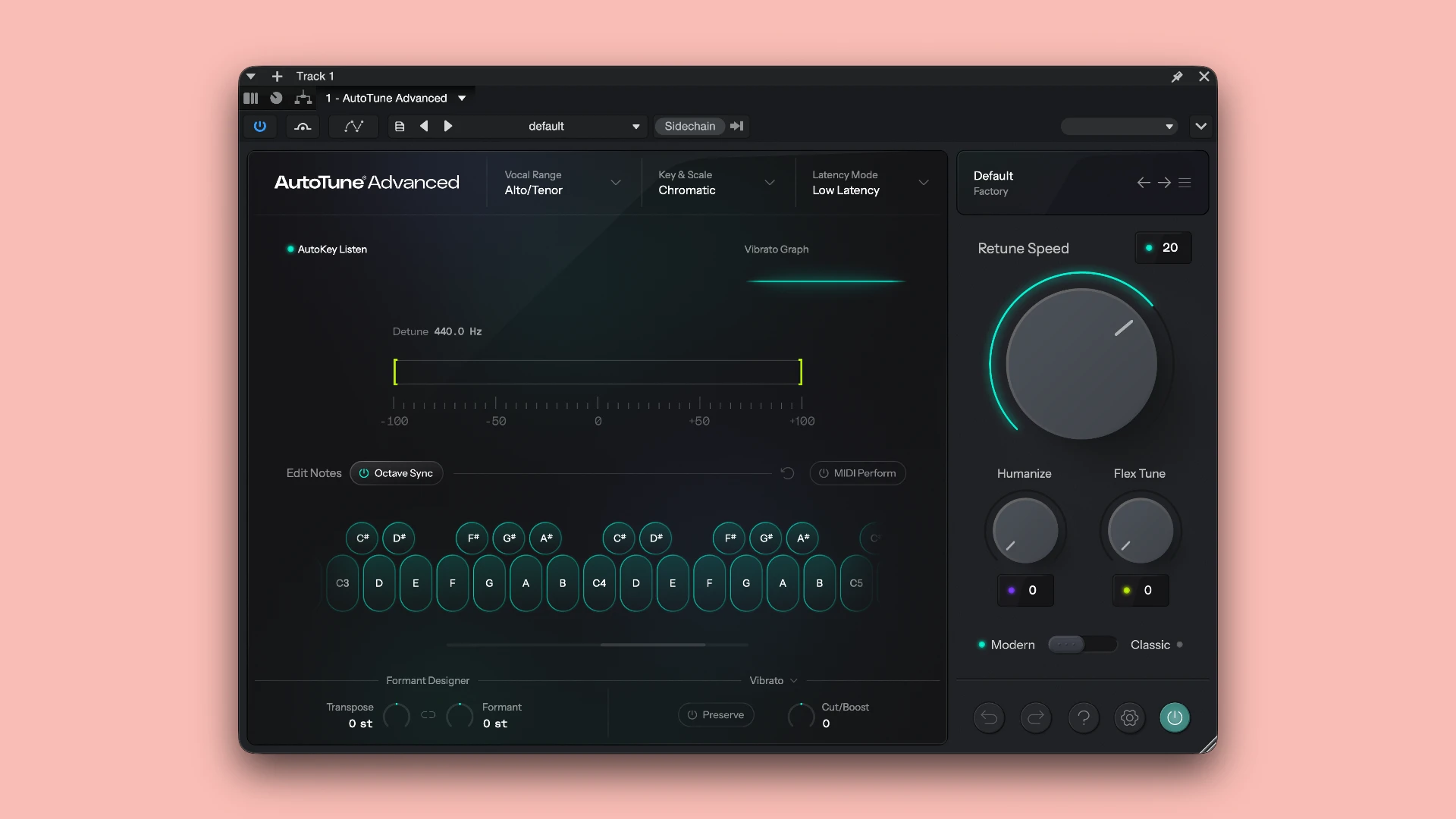Toggle Octave Sync
1456x819 pixels.
pos(396,473)
